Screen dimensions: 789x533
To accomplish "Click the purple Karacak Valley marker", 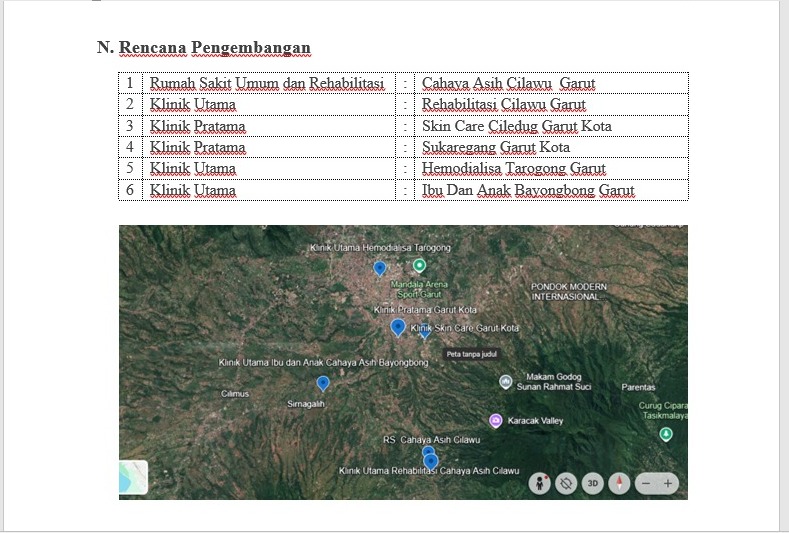I will pyautogui.click(x=496, y=420).
